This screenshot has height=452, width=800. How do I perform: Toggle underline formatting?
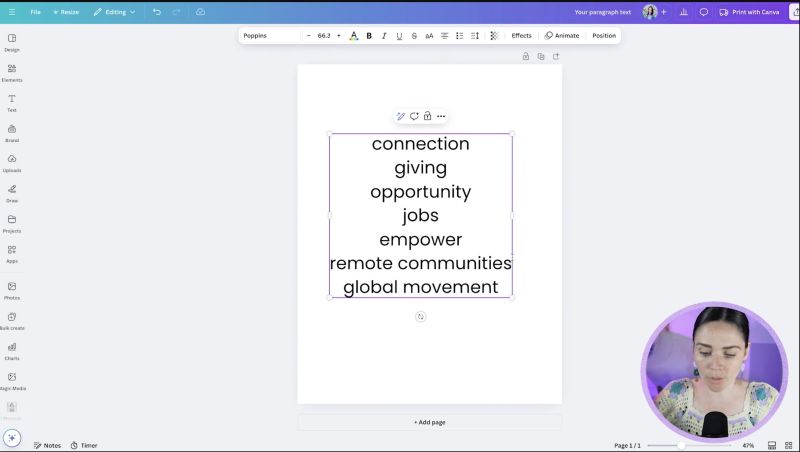point(399,36)
